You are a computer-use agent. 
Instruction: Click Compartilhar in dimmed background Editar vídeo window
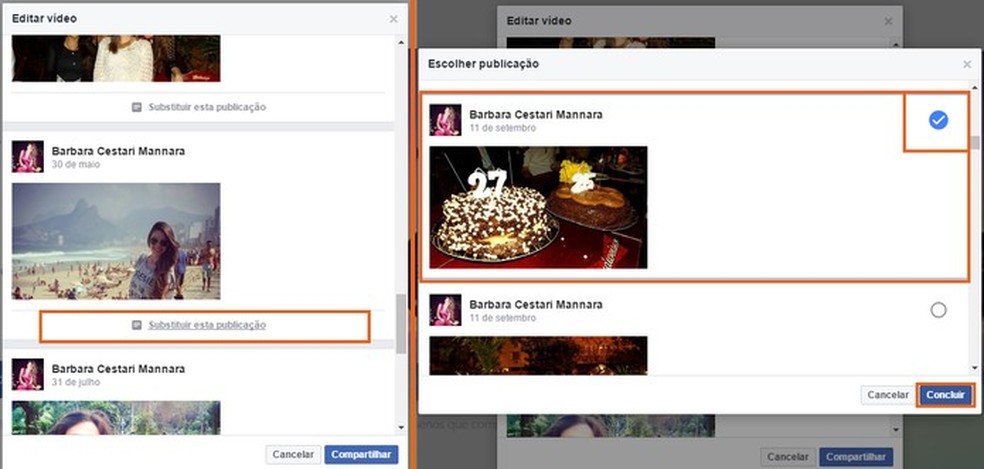[x=856, y=457]
